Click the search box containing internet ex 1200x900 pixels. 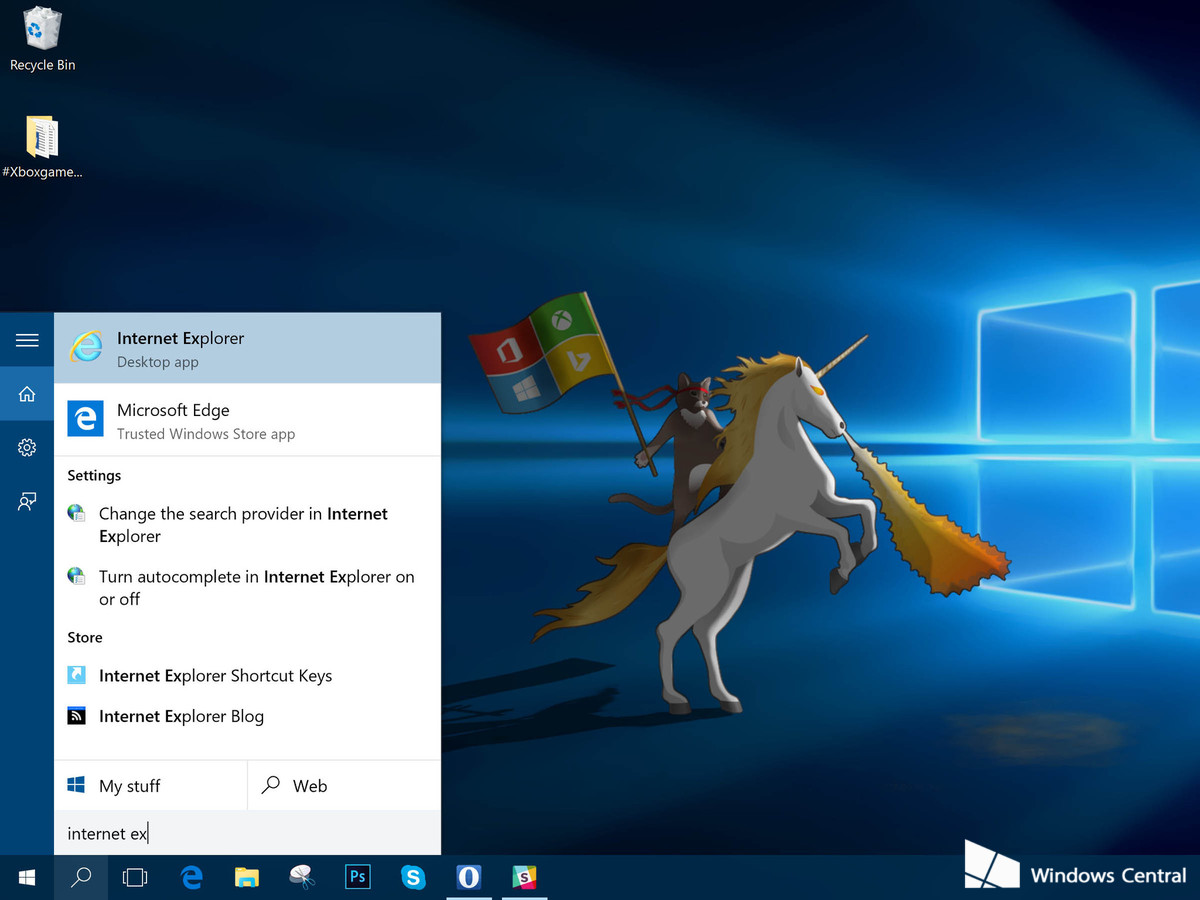[x=247, y=833]
